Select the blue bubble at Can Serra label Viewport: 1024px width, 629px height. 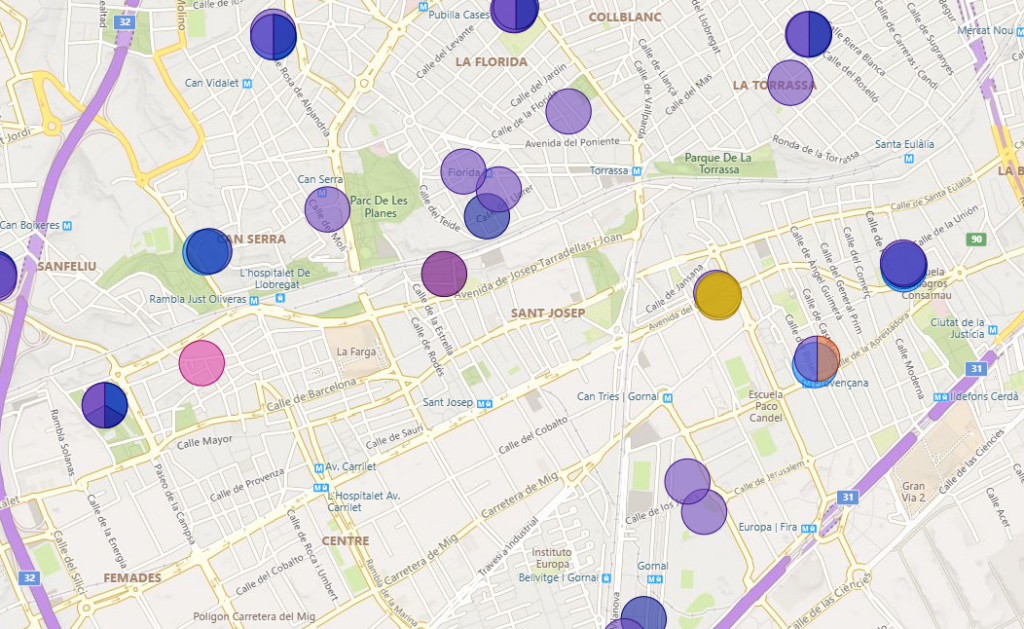(208, 251)
